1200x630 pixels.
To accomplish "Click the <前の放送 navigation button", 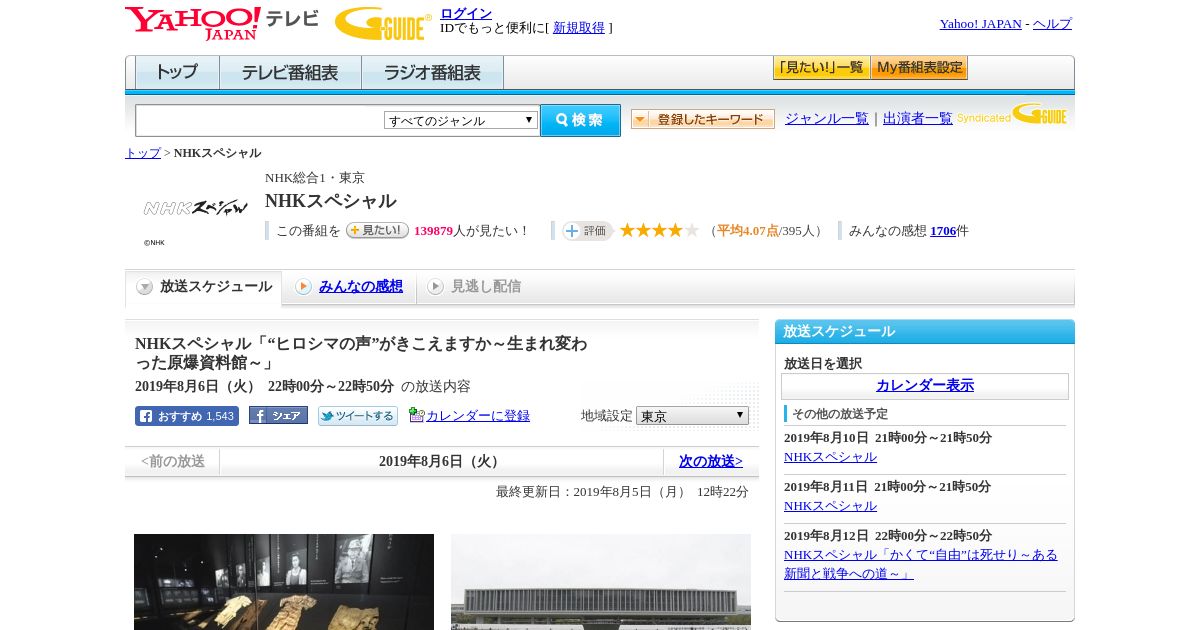I will click(x=173, y=461).
